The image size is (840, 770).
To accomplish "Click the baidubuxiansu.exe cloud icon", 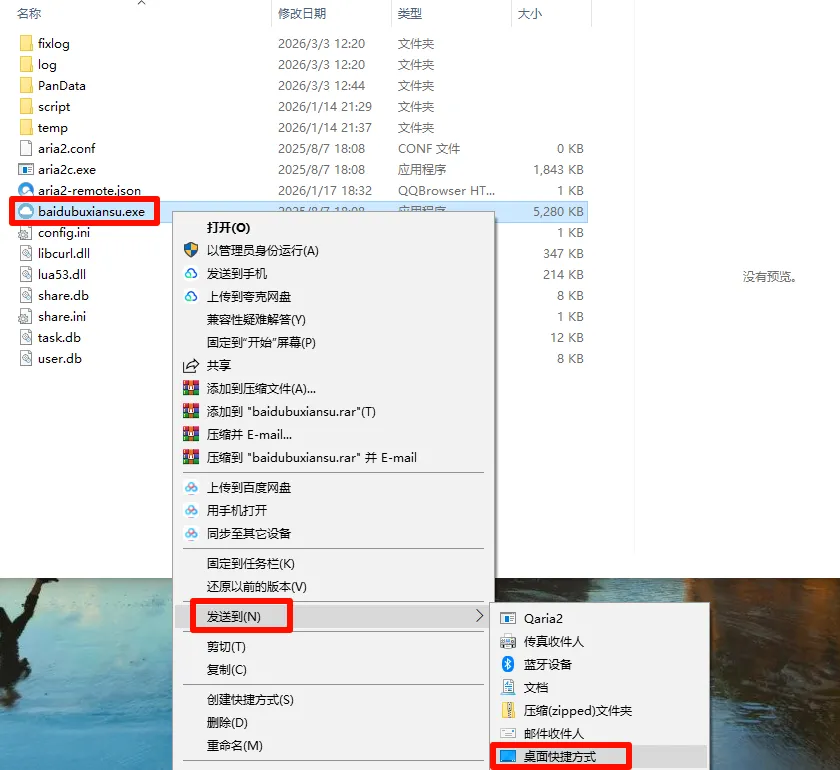I will [26, 211].
